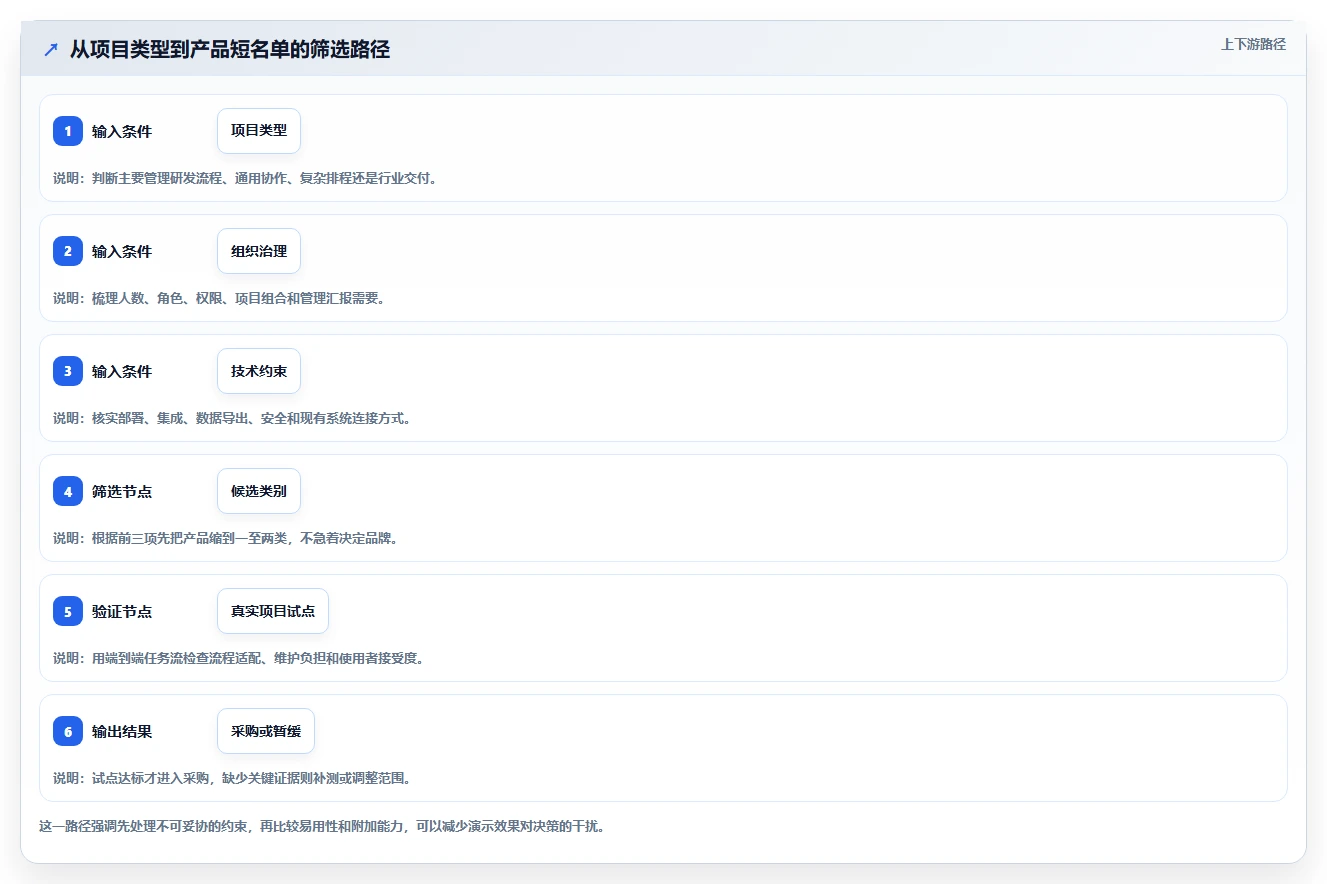Click the step number 5 badge
Screen dimensions: 1327x884
[68, 611]
